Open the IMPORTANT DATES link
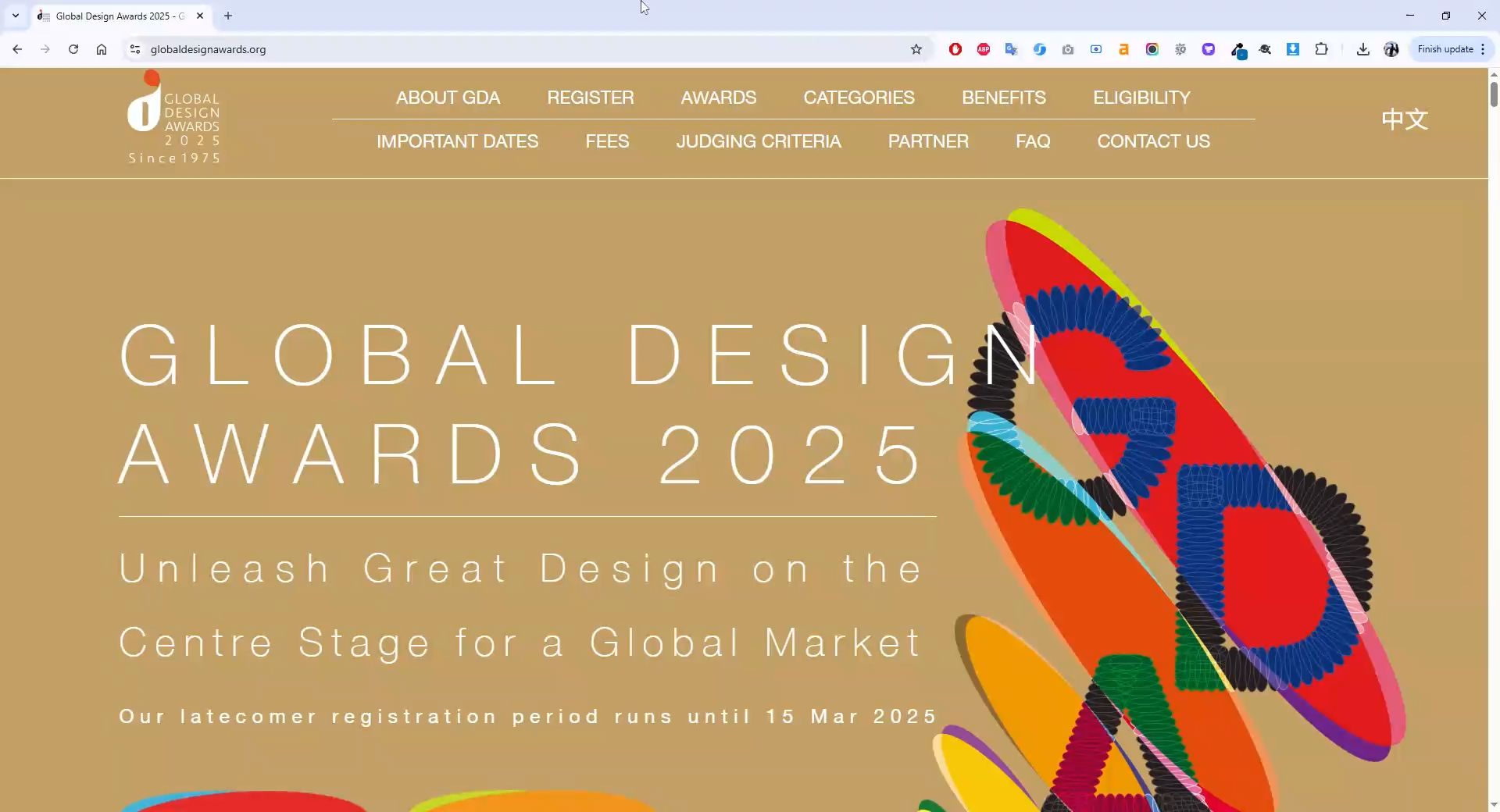This screenshot has height=812, width=1500. point(457,141)
